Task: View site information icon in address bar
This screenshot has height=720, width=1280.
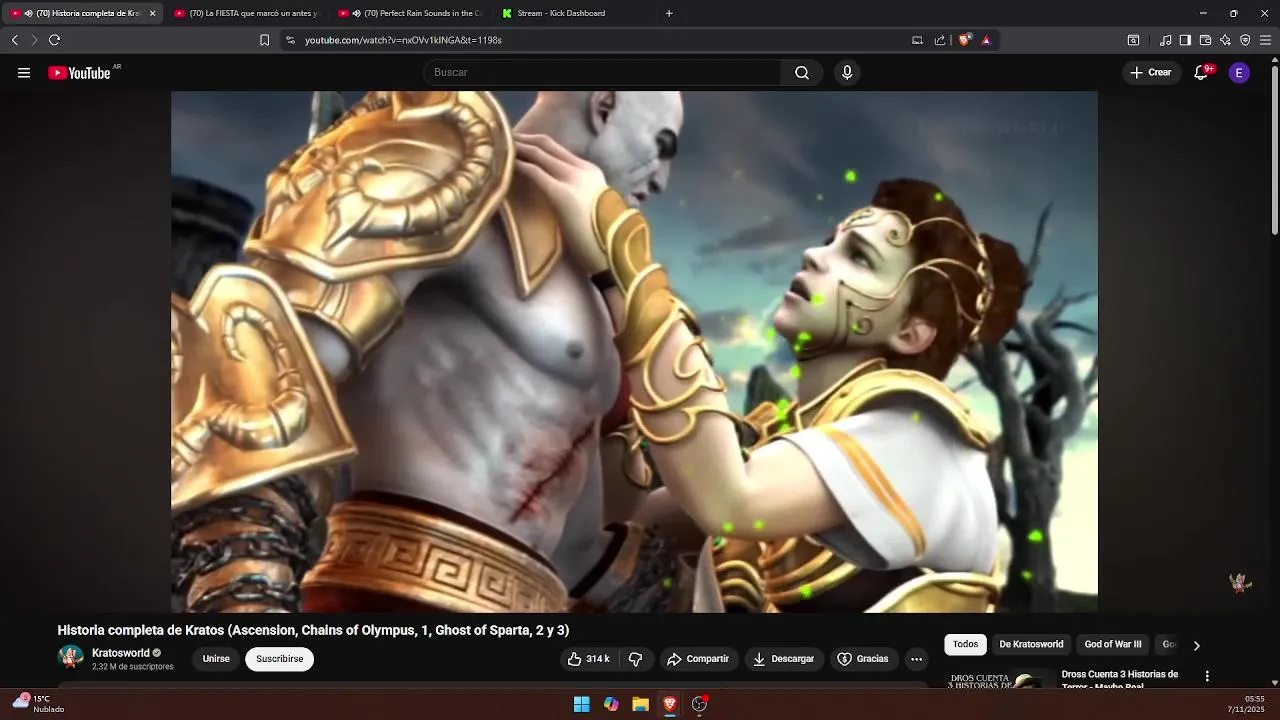Action: [x=290, y=40]
